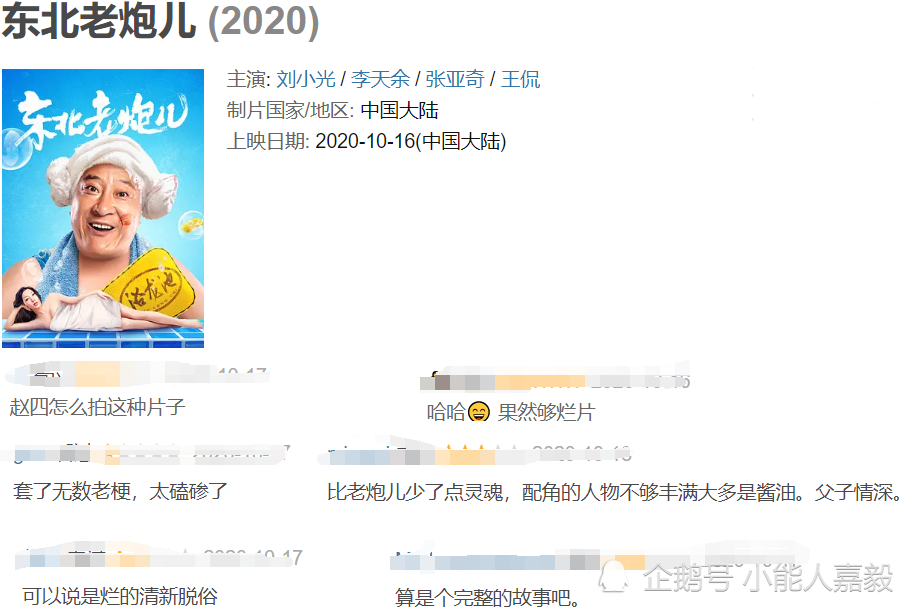
Task: Click the laughing emoji in 哈哈 comment
Action: pyautogui.click(x=479, y=412)
